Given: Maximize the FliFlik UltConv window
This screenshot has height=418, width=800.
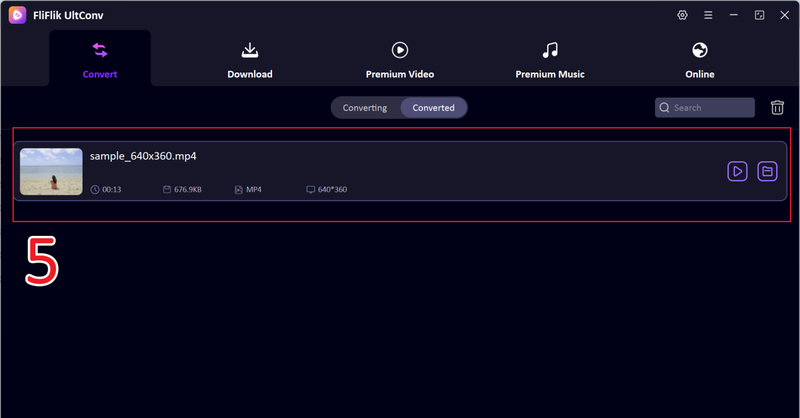Looking at the screenshot, I should coord(759,15).
